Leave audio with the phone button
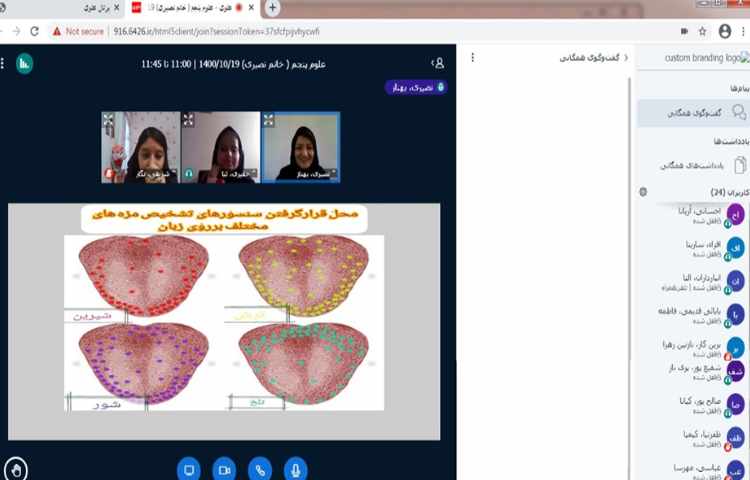Screen dimensions: 750x480 point(260,470)
